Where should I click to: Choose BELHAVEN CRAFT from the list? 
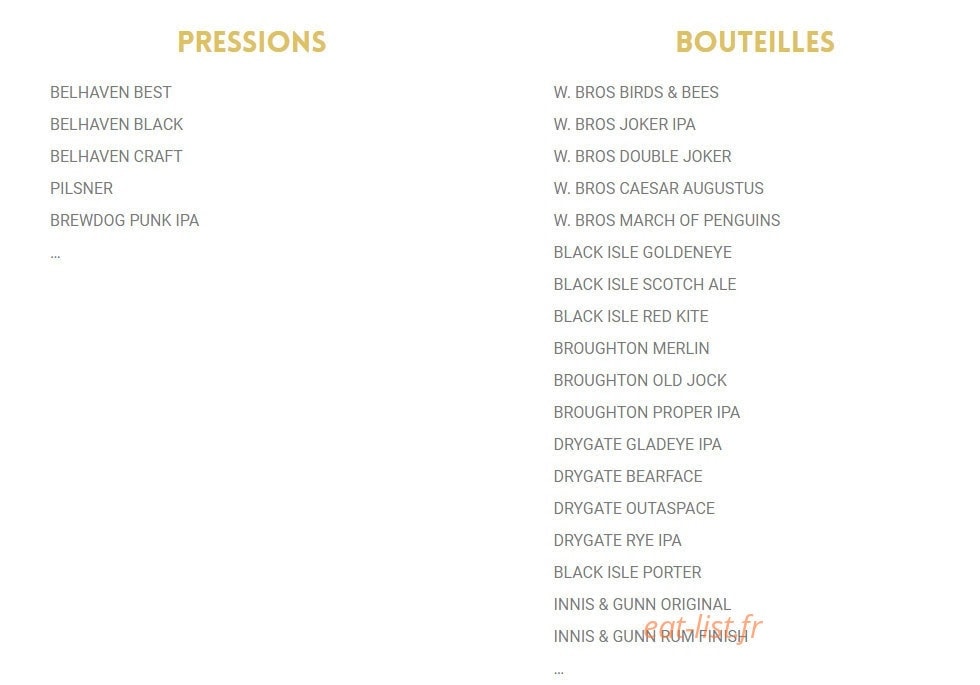(116, 156)
